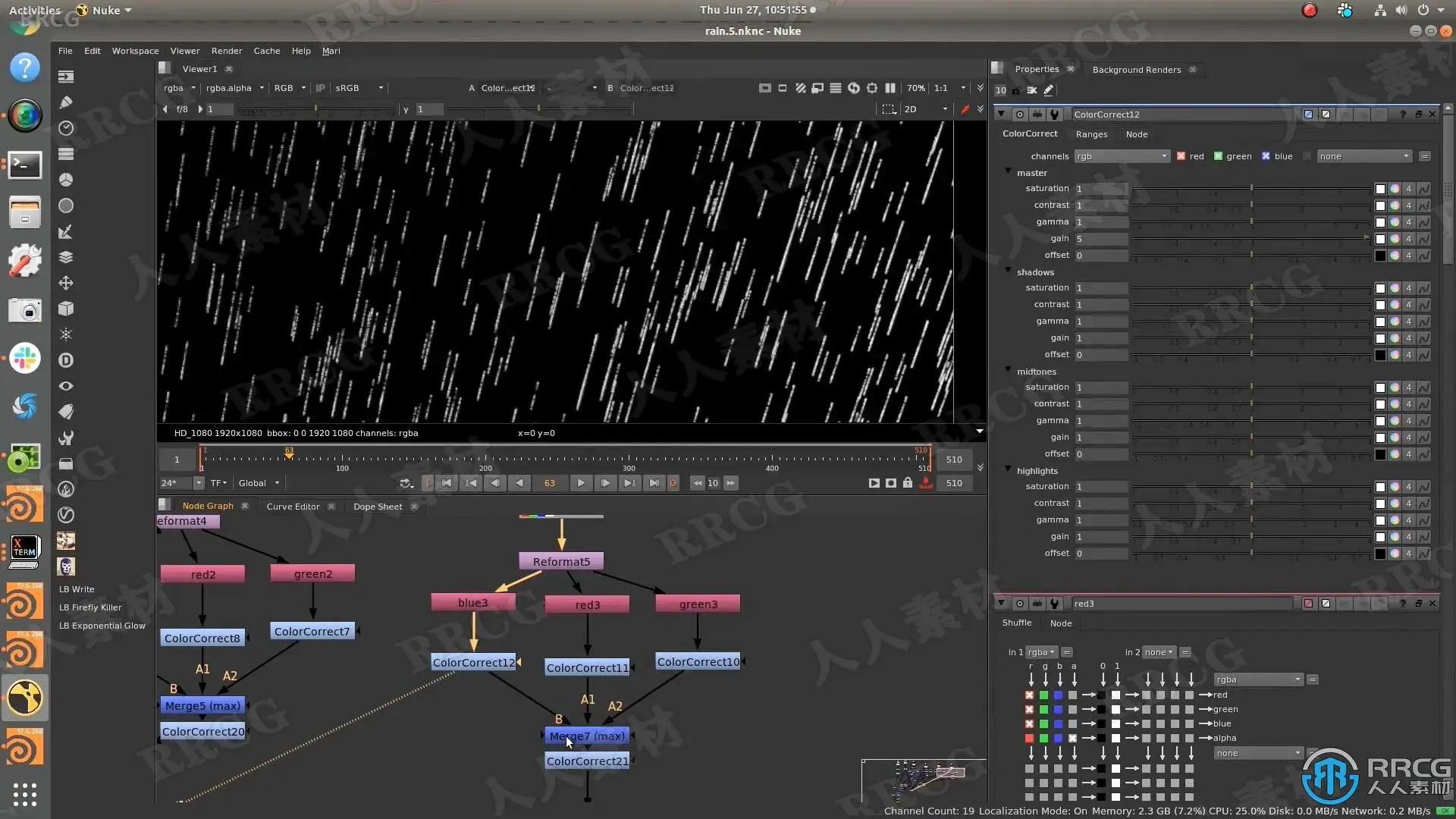The height and width of the screenshot is (819, 1456).
Task: Open the Views nodes eye icon
Action: pyautogui.click(x=66, y=386)
